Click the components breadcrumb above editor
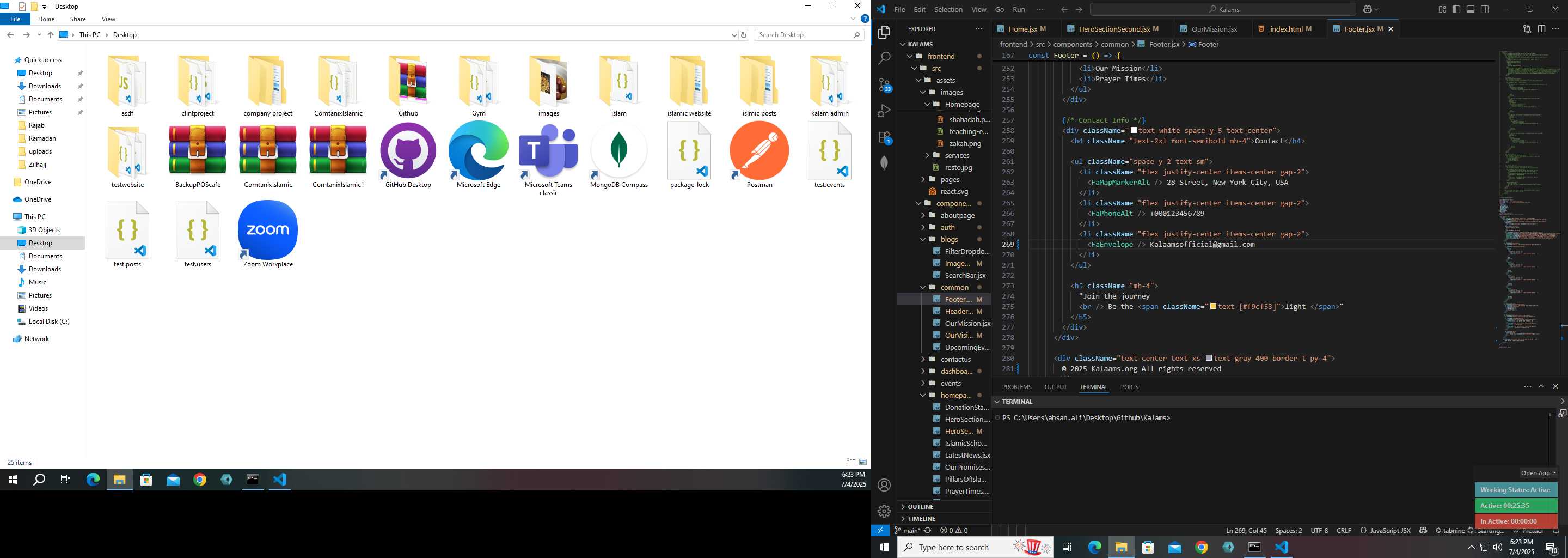 click(1073, 45)
